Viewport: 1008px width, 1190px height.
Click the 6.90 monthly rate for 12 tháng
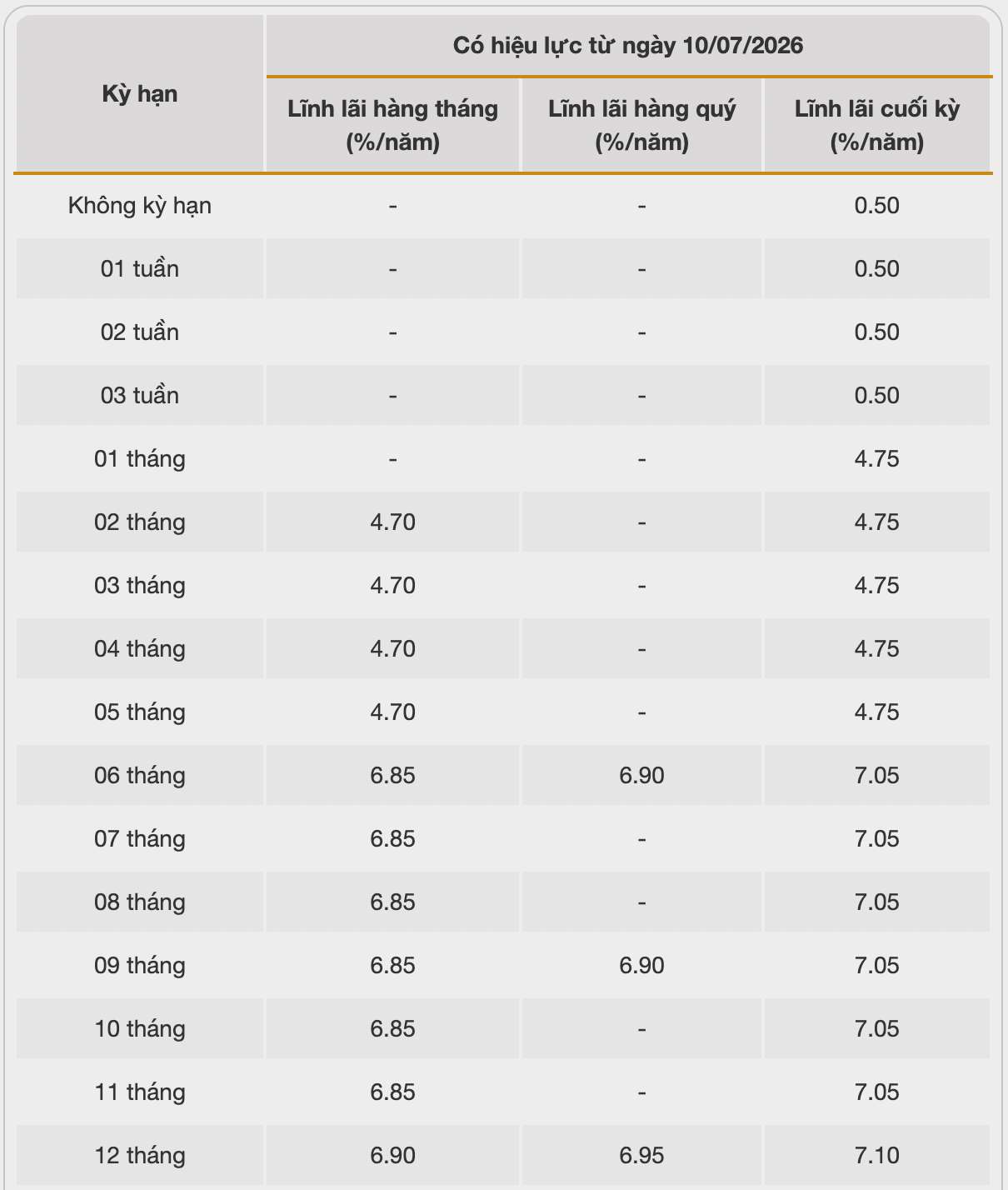tap(392, 1155)
